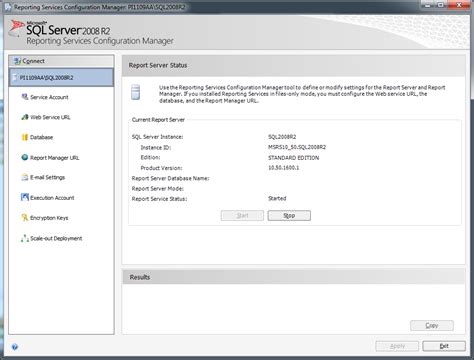Click the Report Manager URL globe icon

pos(25,157)
